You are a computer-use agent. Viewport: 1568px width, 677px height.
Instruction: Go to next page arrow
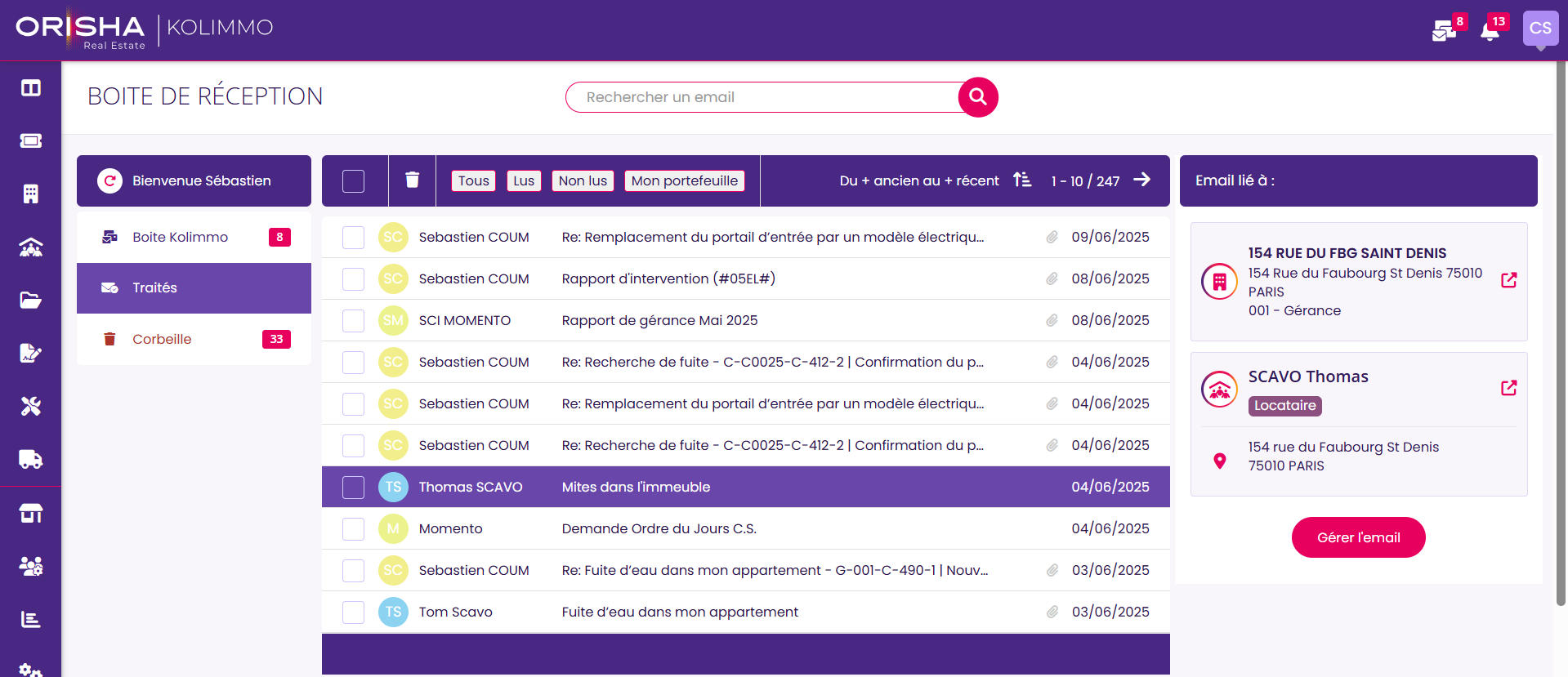tap(1142, 180)
